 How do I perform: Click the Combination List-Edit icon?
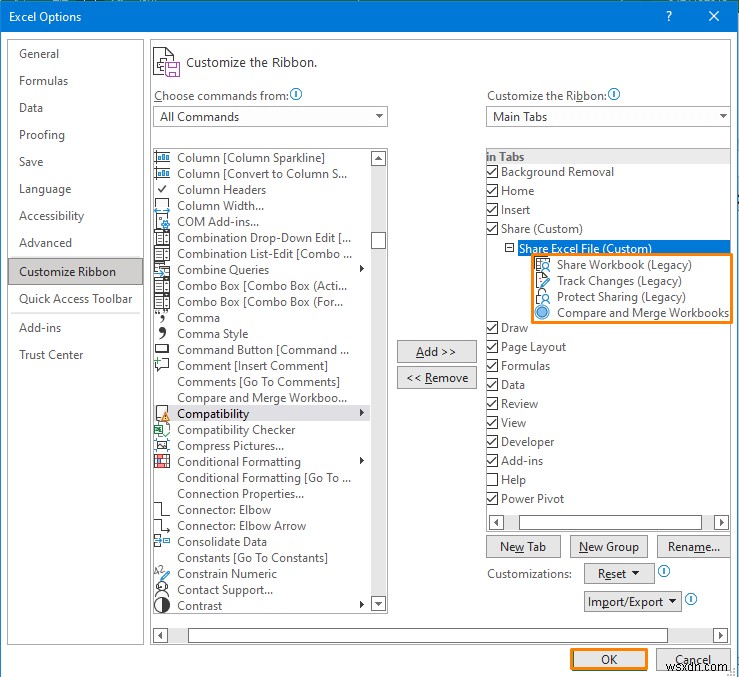pos(162,254)
